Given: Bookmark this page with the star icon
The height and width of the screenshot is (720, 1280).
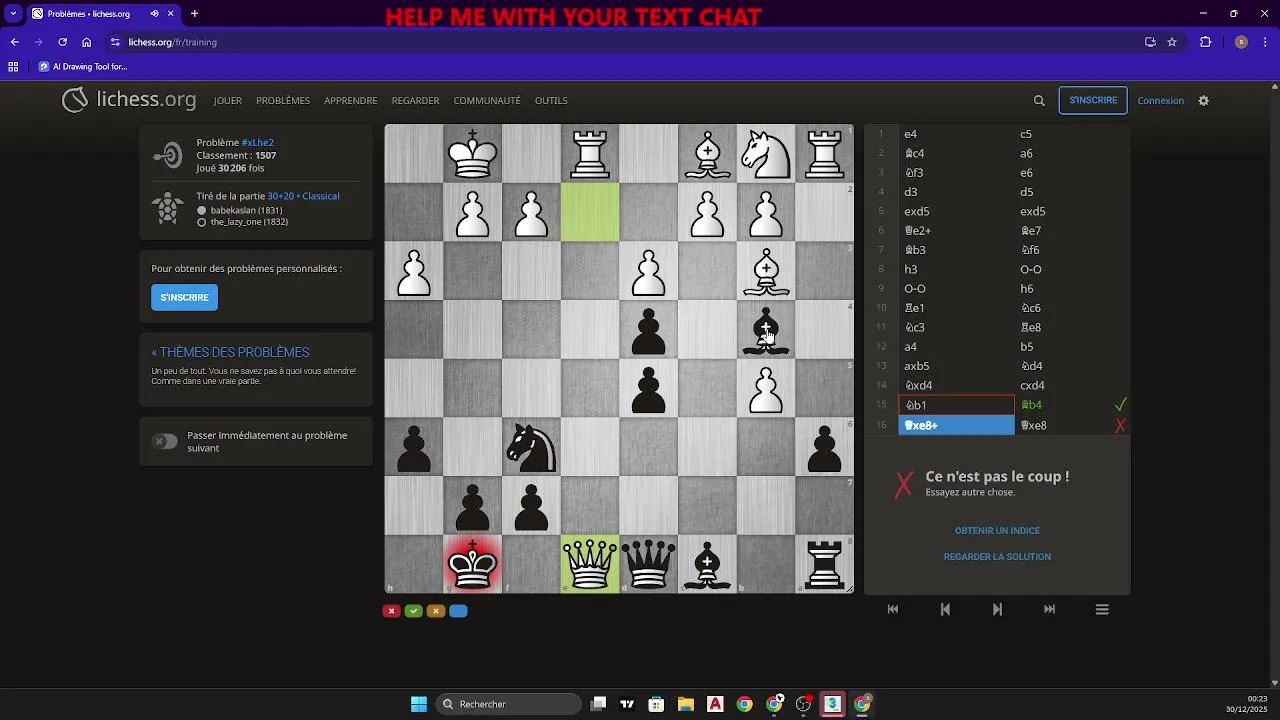Looking at the screenshot, I should (x=1172, y=42).
